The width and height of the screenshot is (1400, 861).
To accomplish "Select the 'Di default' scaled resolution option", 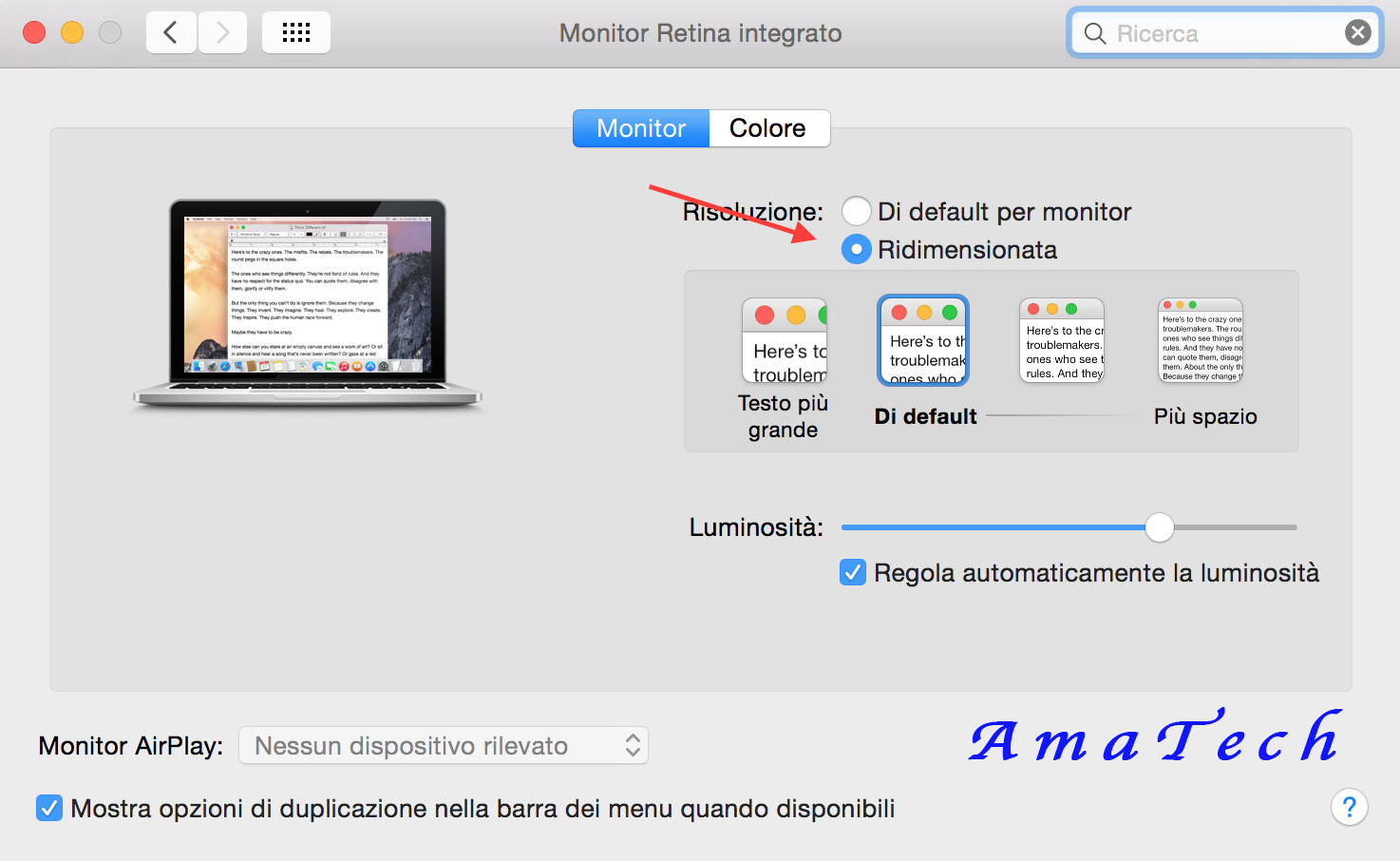I will click(x=922, y=339).
